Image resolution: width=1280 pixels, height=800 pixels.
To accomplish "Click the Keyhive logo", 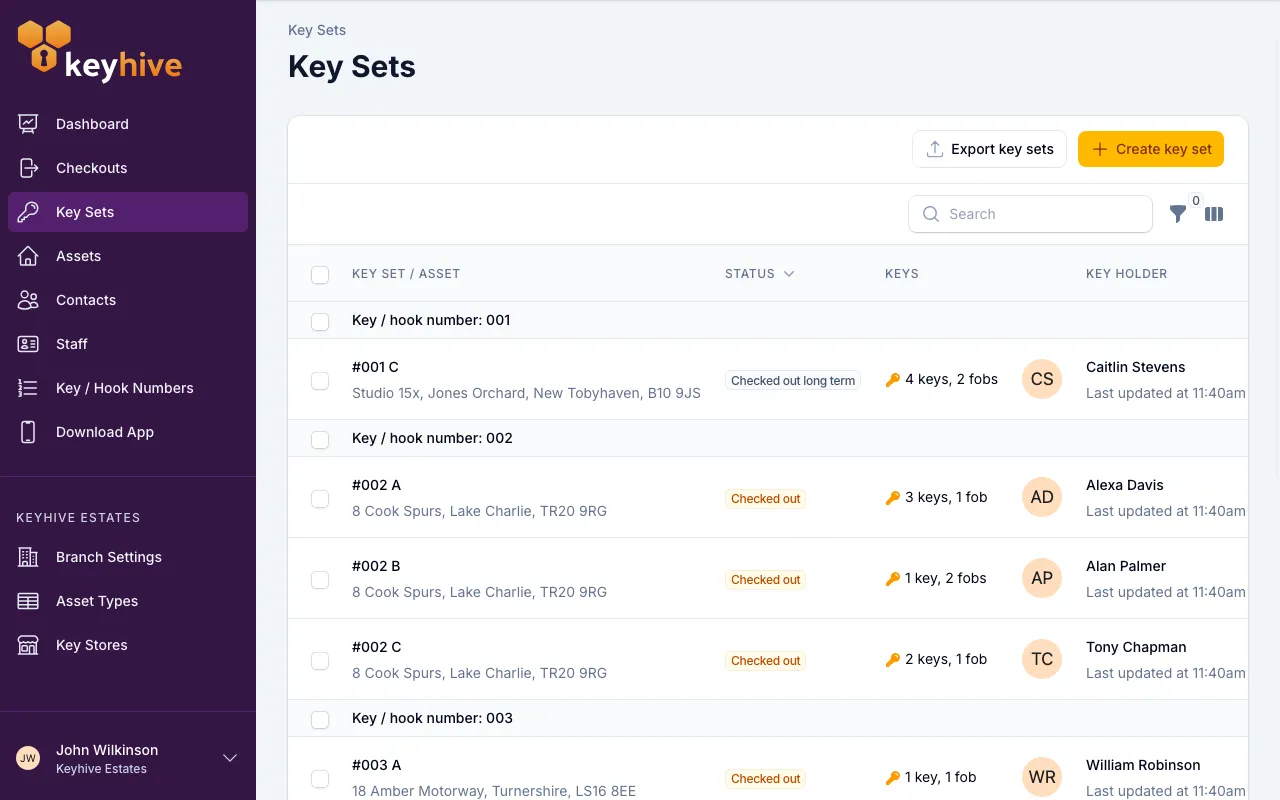I will pyautogui.click(x=100, y=51).
